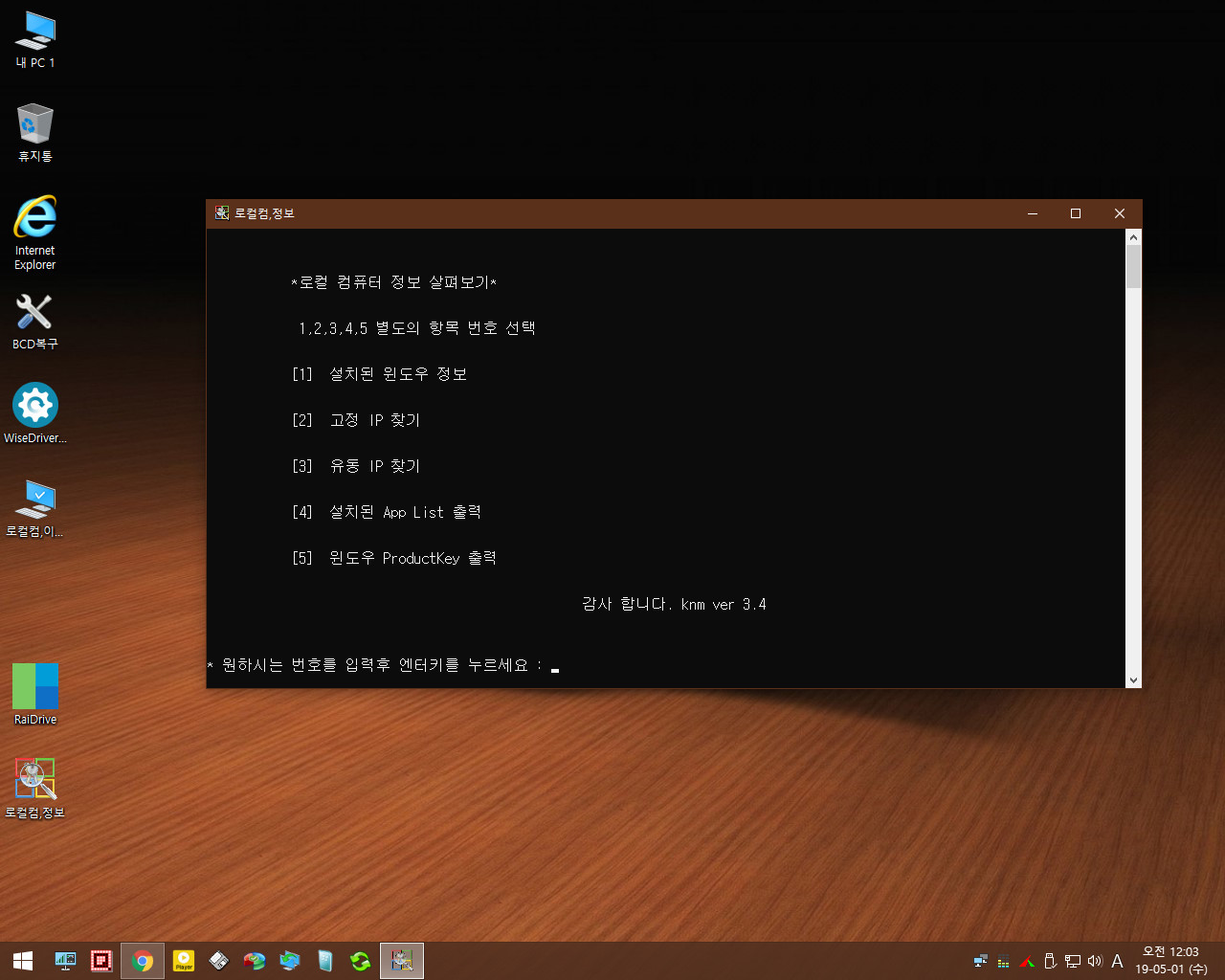1225x980 pixels.
Task: Click the wired network status tray icon
Action: click(x=1073, y=961)
